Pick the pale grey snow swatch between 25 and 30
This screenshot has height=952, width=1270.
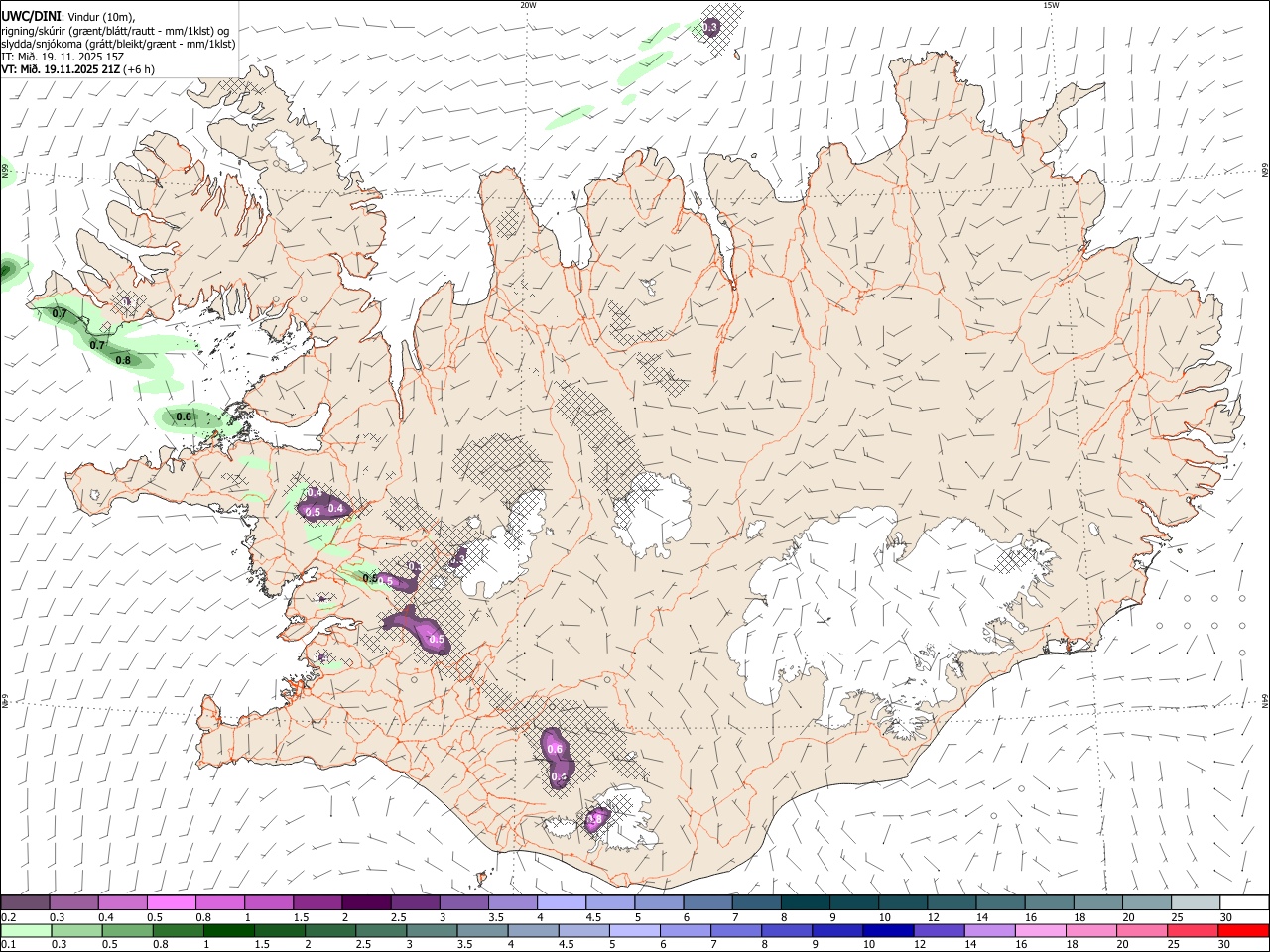pos(1196,902)
